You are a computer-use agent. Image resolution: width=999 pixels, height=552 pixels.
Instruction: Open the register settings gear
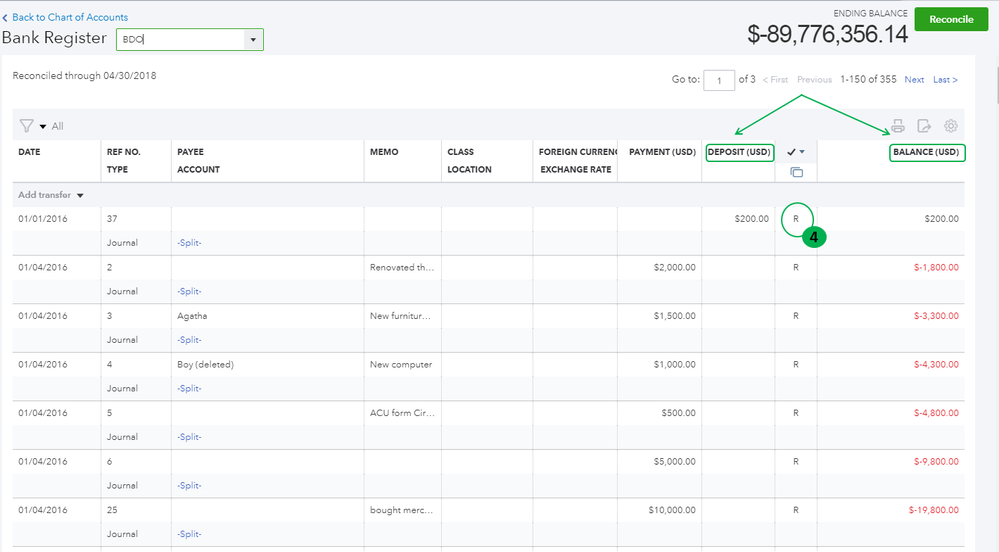click(951, 126)
